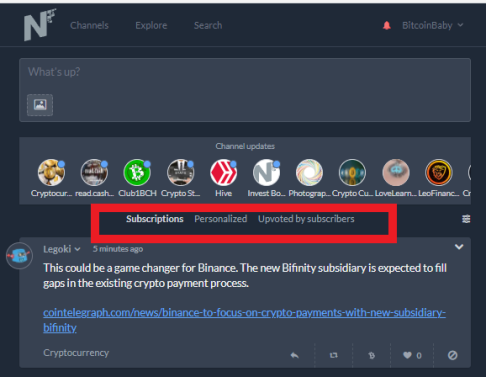Image resolution: width=486 pixels, height=377 pixels.
Task: Open LeoFinance channel avatar
Action: coord(439,172)
